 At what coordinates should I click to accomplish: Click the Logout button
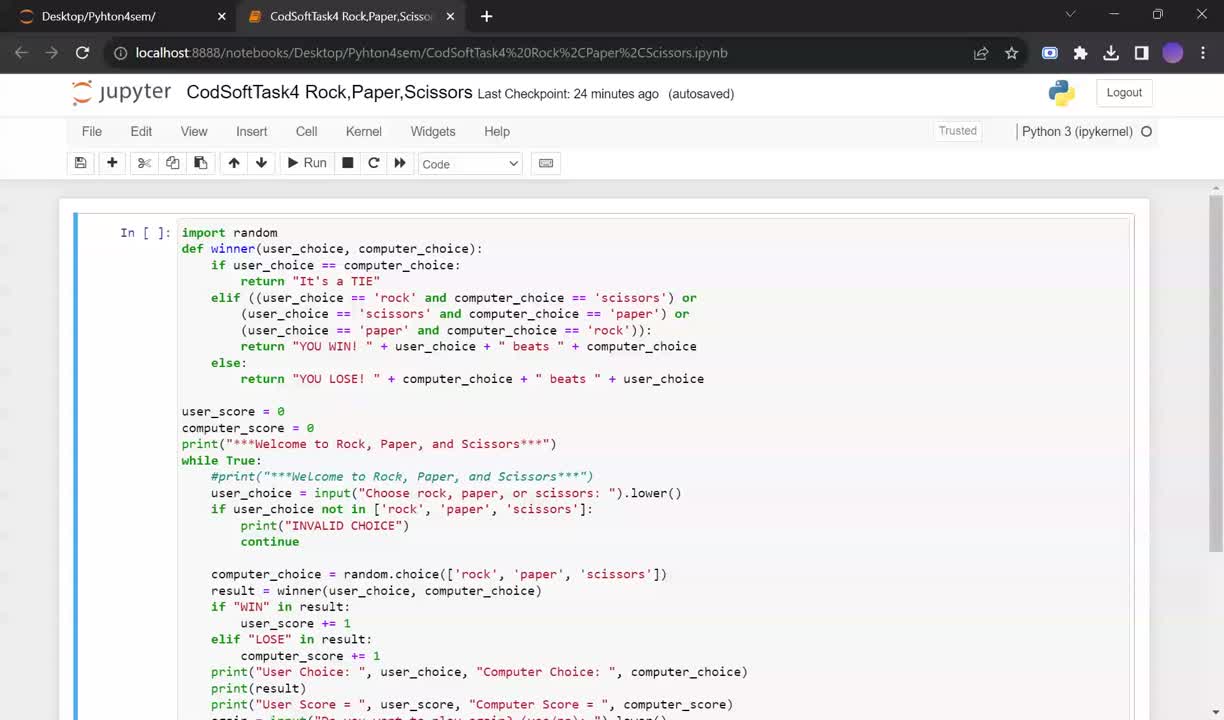(x=1124, y=93)
